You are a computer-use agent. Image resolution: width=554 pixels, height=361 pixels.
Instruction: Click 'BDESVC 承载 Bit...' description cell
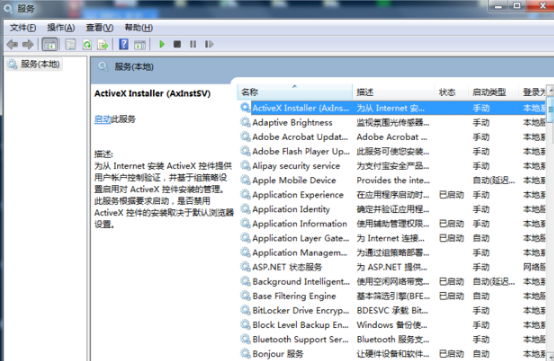(x=392, y=311)
